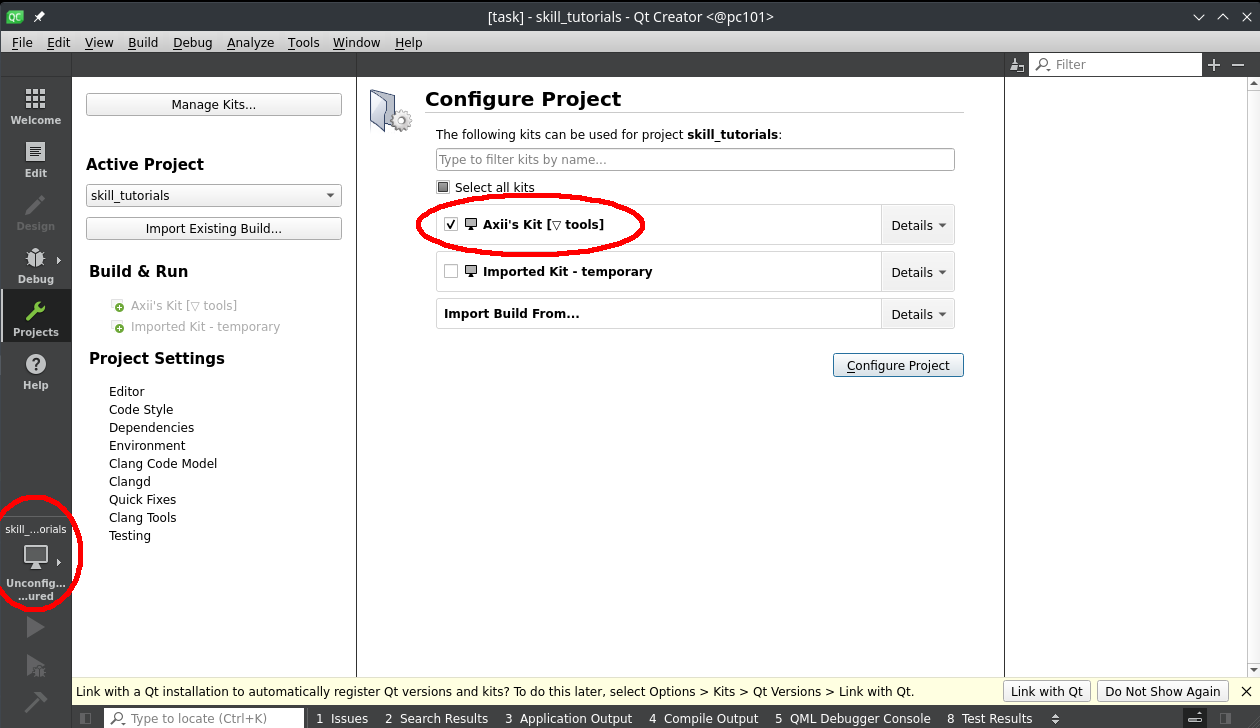Viewport: 1260px width, 728px height.
Task: Click the Configure Project button
Action: (x=898, y=365)
